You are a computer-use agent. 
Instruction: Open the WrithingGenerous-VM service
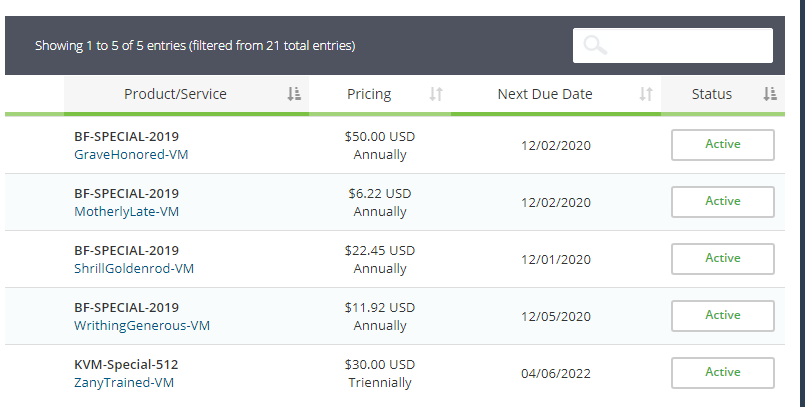click(x=142, y=326)
